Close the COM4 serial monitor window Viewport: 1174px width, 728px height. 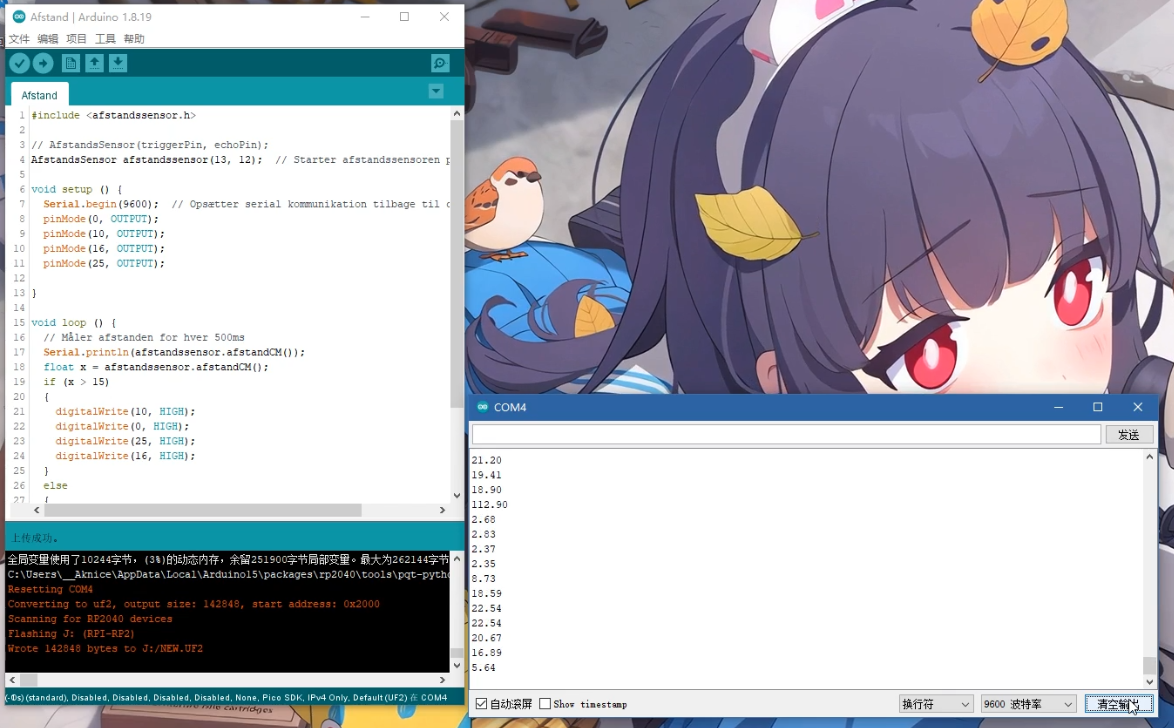[1138, 407]
